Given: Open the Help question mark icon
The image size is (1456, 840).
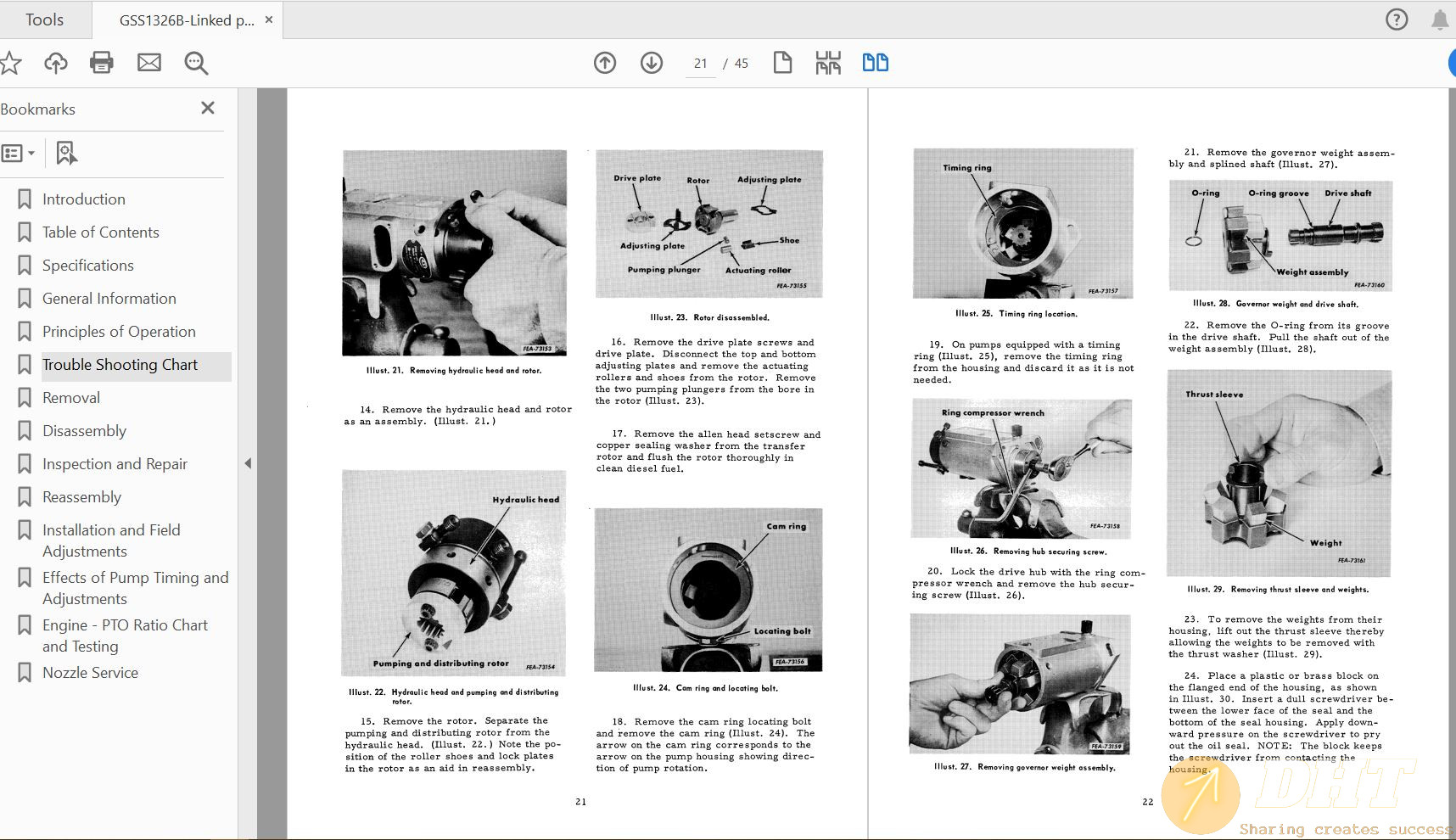Looking at the screenshot, I should (x=1396, y=20).
